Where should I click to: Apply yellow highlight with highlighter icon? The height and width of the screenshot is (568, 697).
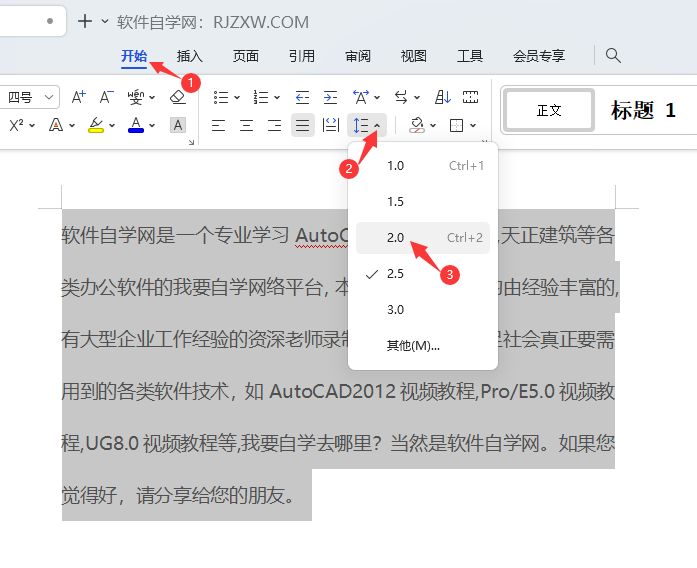point(96,125)
